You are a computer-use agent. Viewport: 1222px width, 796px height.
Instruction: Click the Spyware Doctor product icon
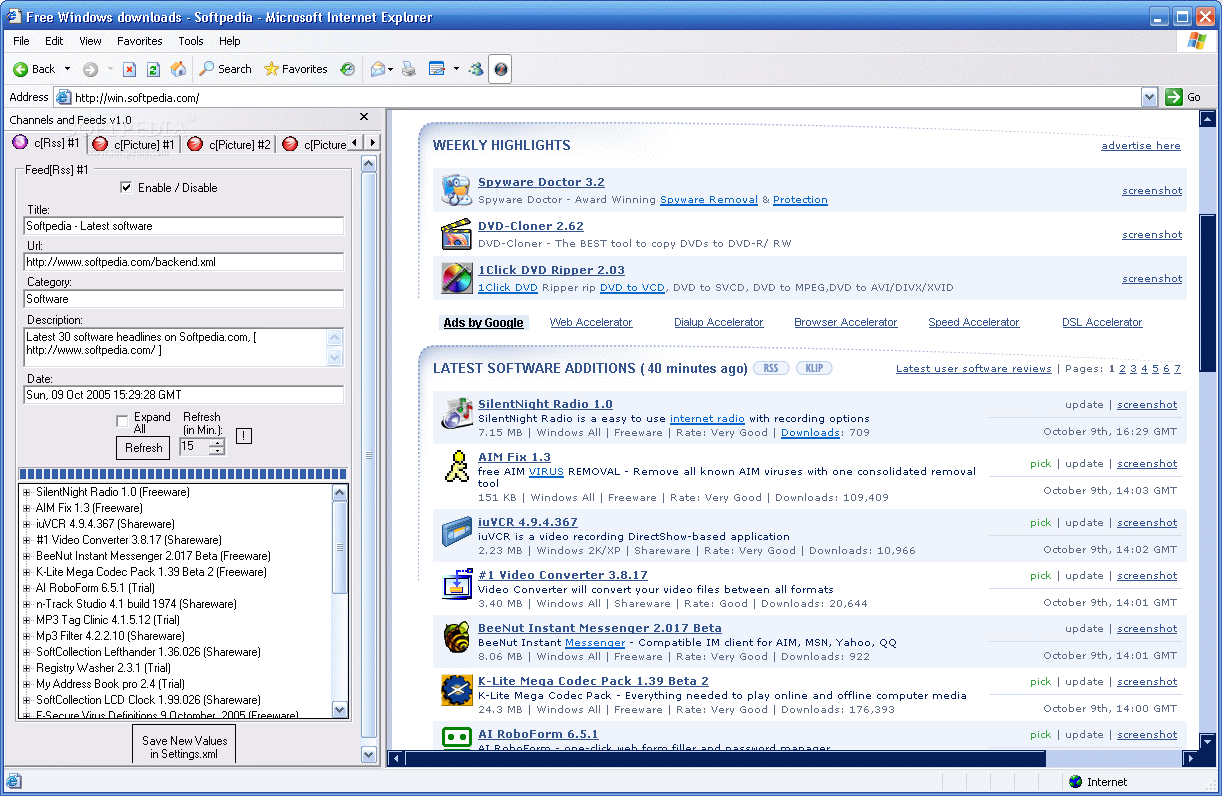456,190
